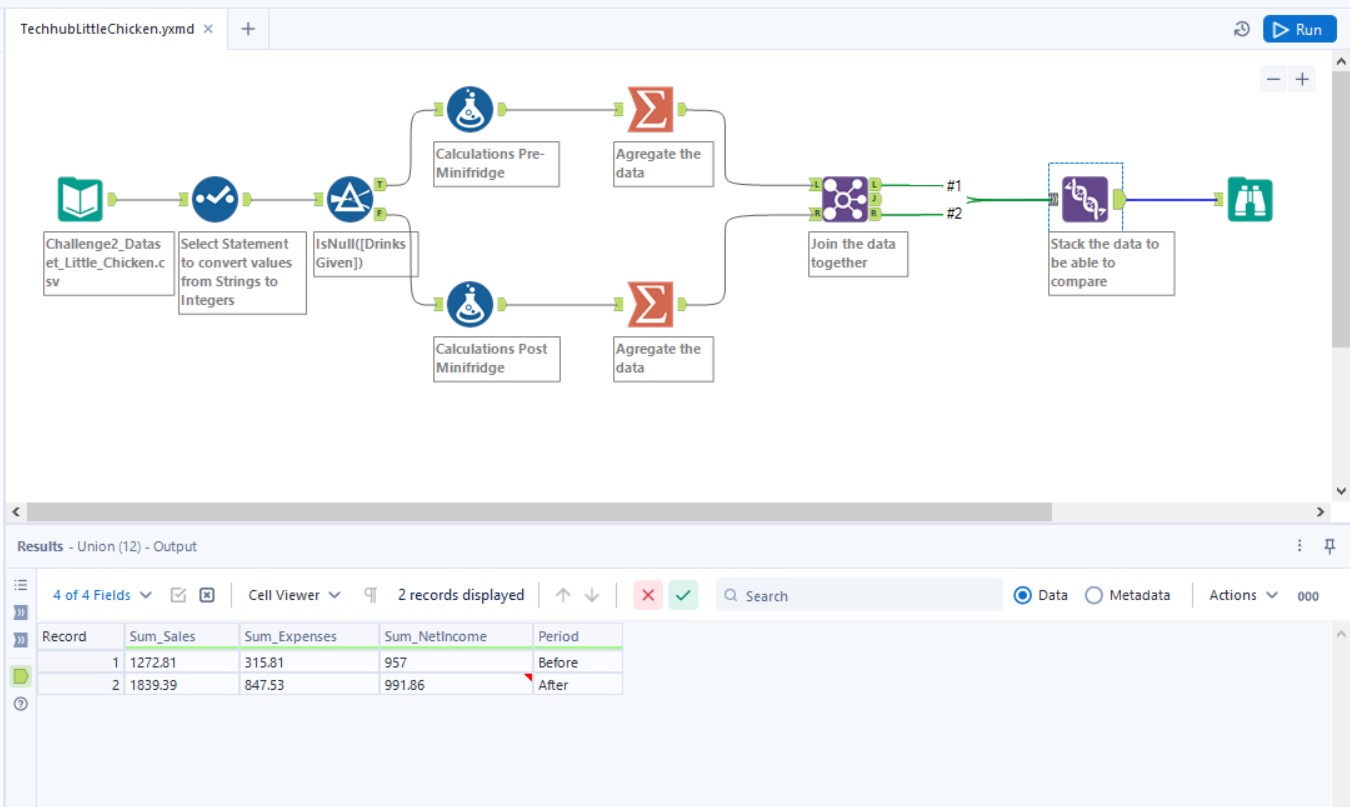Open the Cell Viewer dropdown
Viewport: 1350px width, 807px height.
pos(291,594)
